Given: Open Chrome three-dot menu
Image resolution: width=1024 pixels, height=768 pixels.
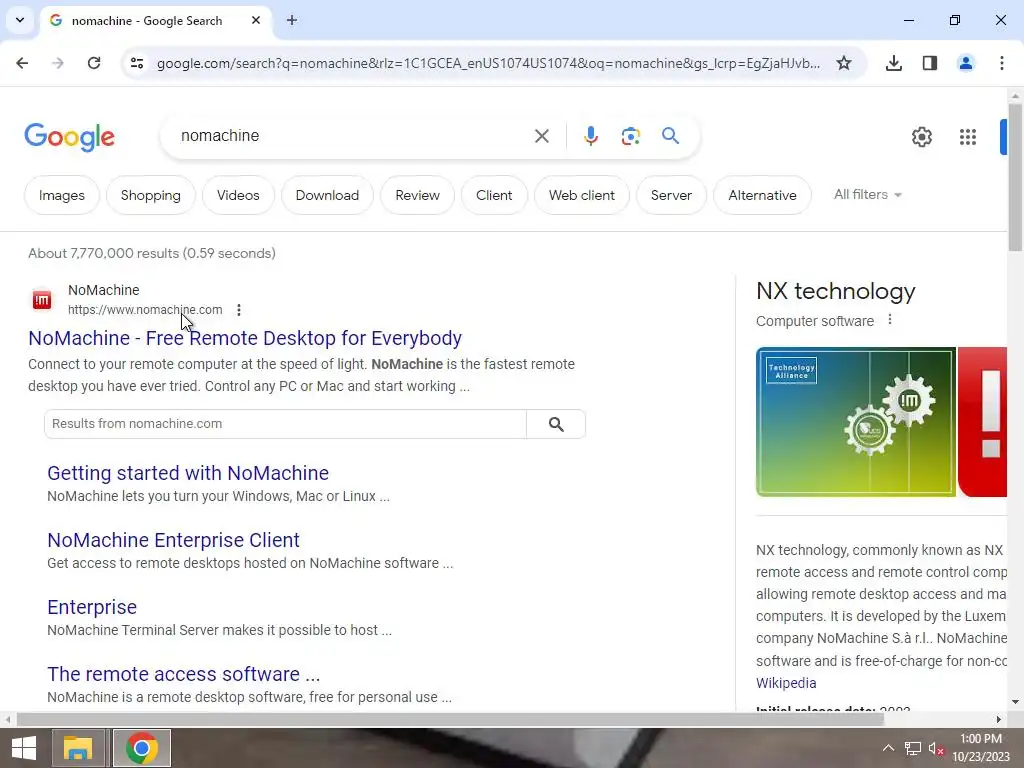Looking at the screenshot, I should (x=1001, y=63).
